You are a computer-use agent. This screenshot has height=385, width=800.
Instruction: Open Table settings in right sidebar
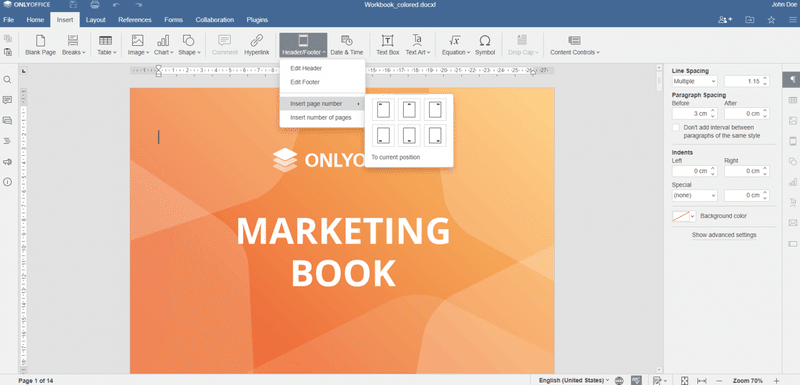pyautogui.click(x=792, y=100)
